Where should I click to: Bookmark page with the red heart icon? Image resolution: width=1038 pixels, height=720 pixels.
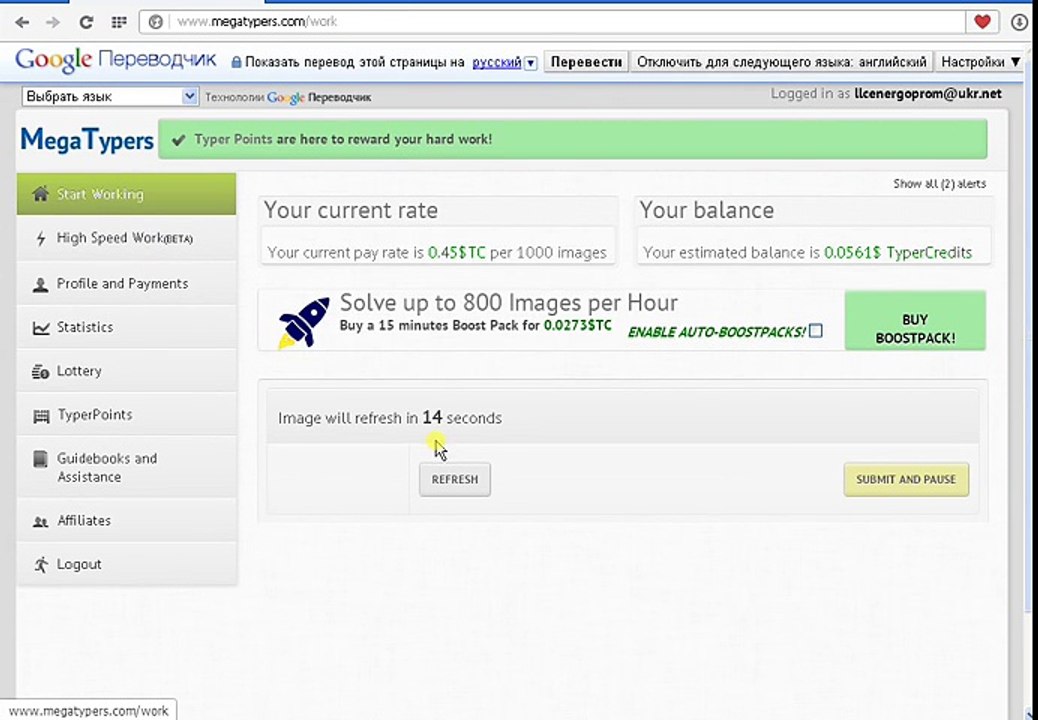[982, 22]
